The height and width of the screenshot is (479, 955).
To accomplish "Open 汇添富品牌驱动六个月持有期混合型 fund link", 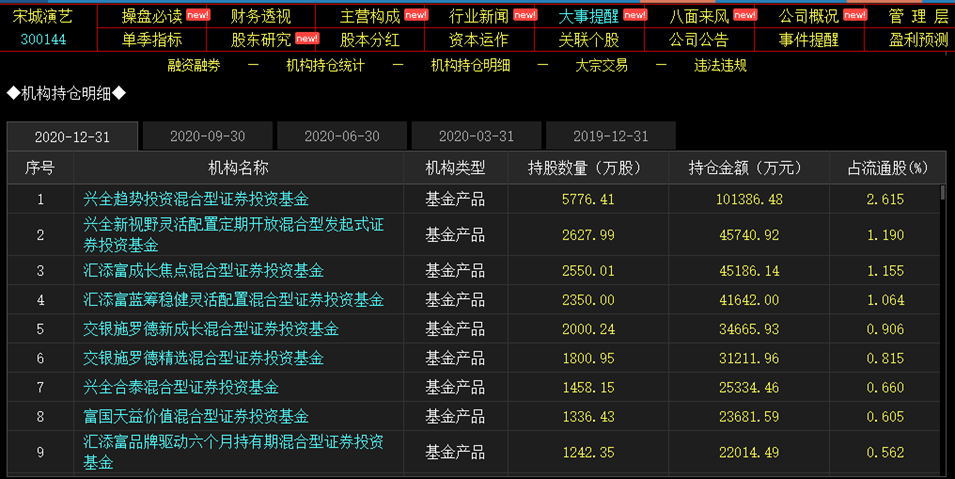I will [x=233, y=452].
